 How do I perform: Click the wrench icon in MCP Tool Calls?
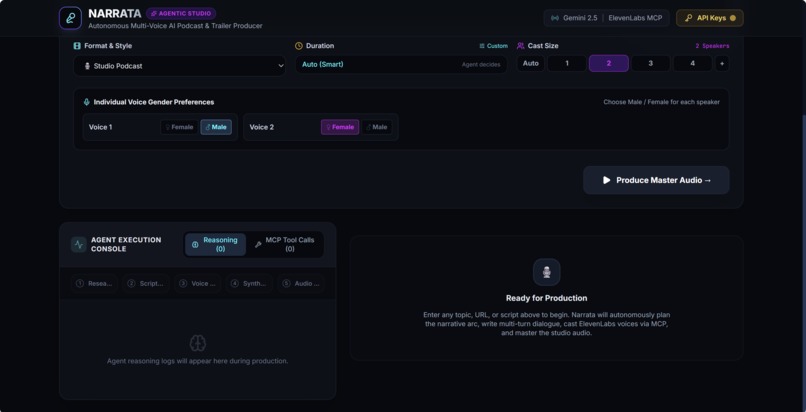(258, 245)
